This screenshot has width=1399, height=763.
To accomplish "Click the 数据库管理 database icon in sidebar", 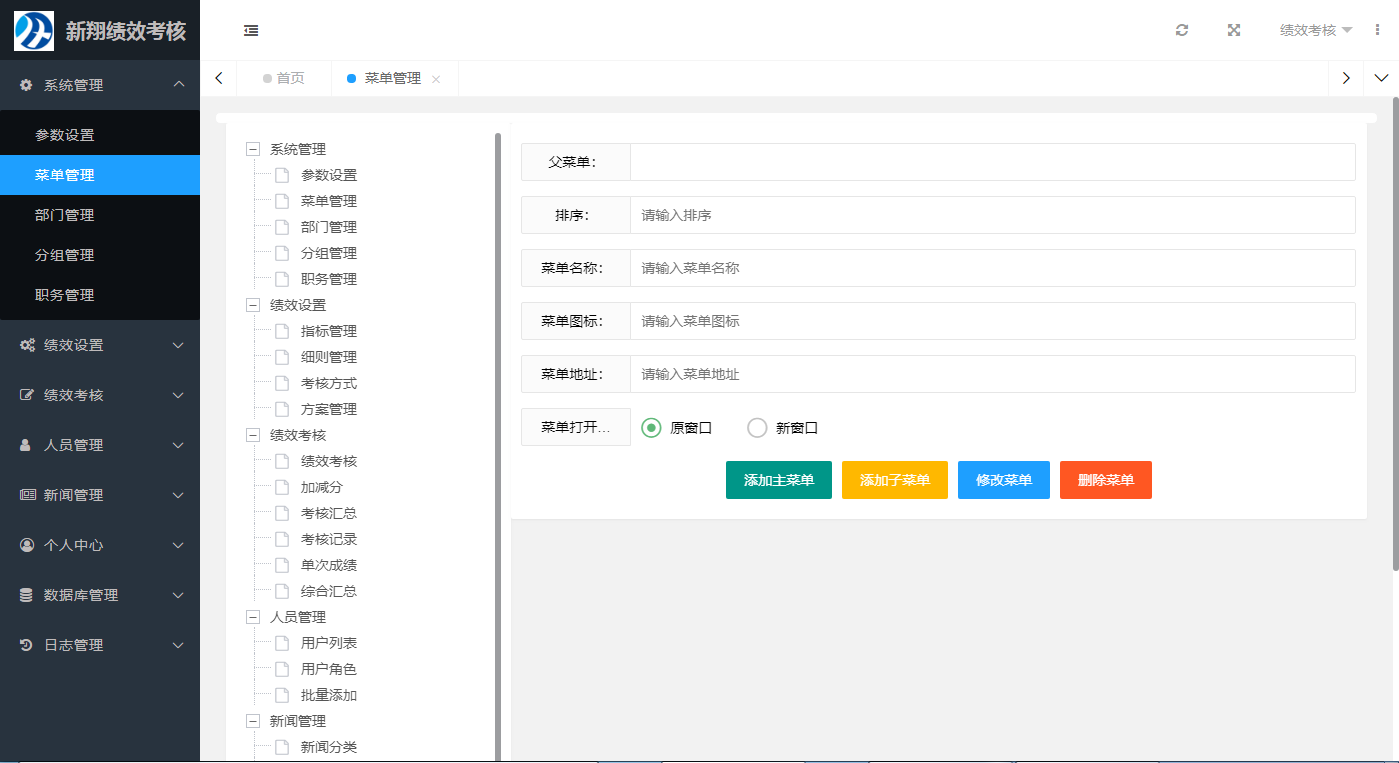I will (x=24, y=595).
